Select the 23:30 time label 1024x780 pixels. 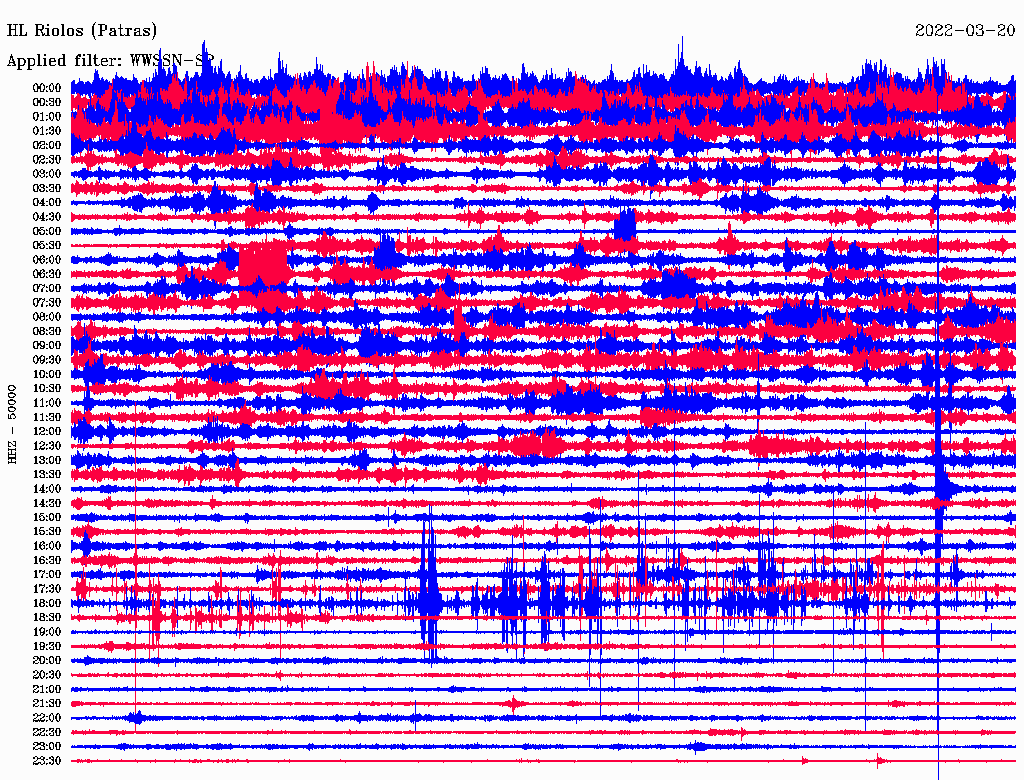(47, 761)
